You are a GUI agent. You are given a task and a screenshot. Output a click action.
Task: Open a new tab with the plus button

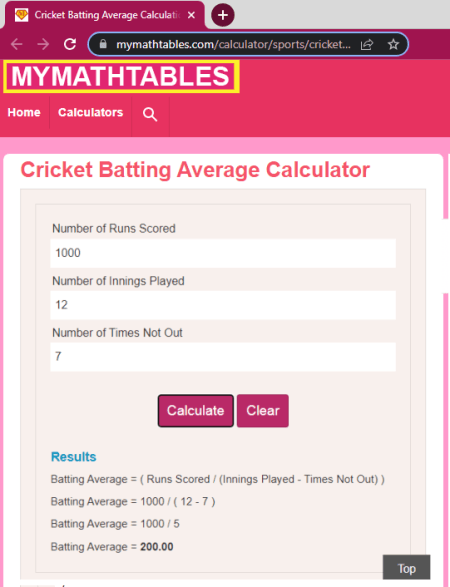(223, 15)
